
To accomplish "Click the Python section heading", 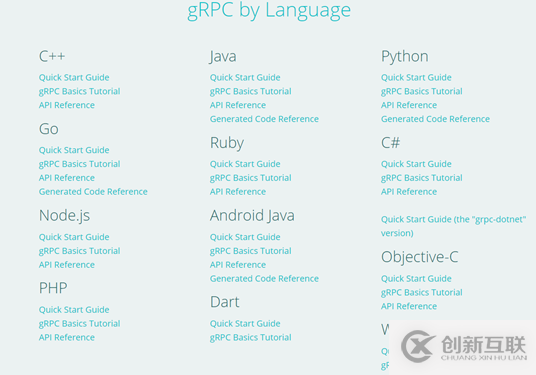I will [x=405, y=57].
